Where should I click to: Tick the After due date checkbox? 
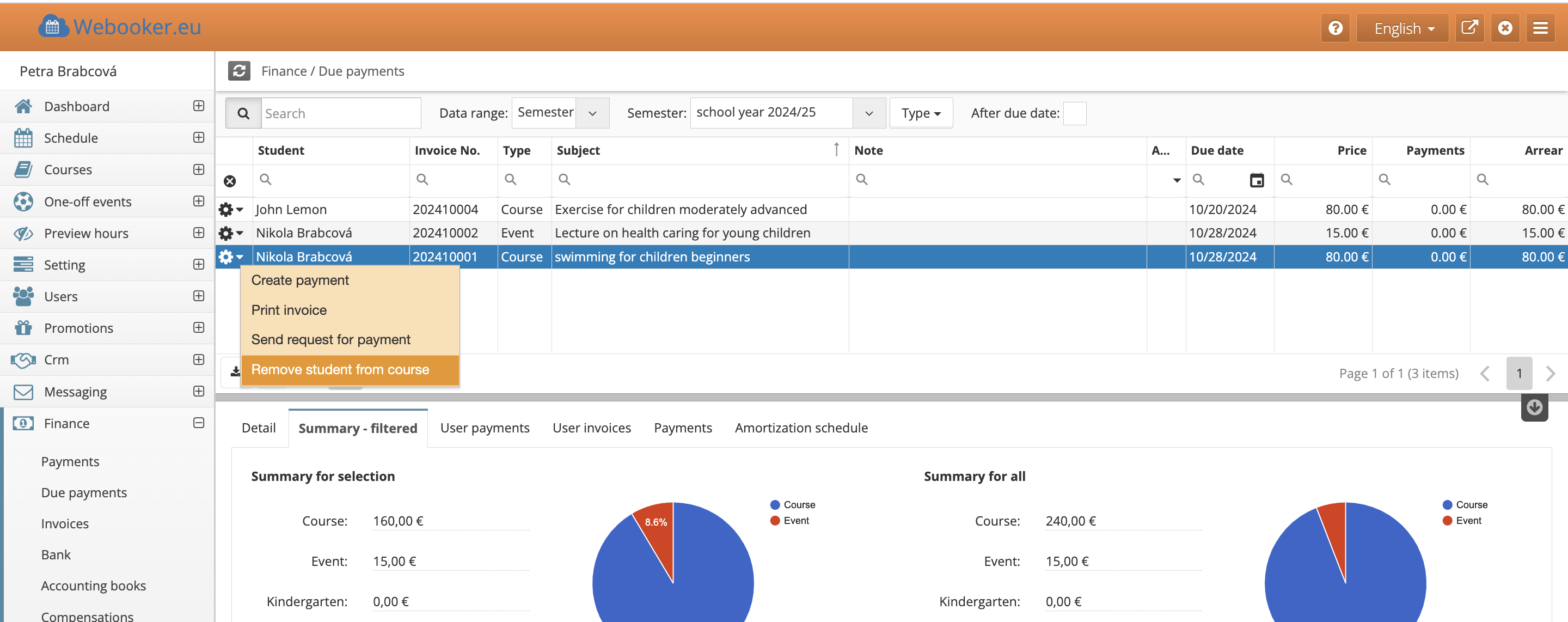point(1074,113)
